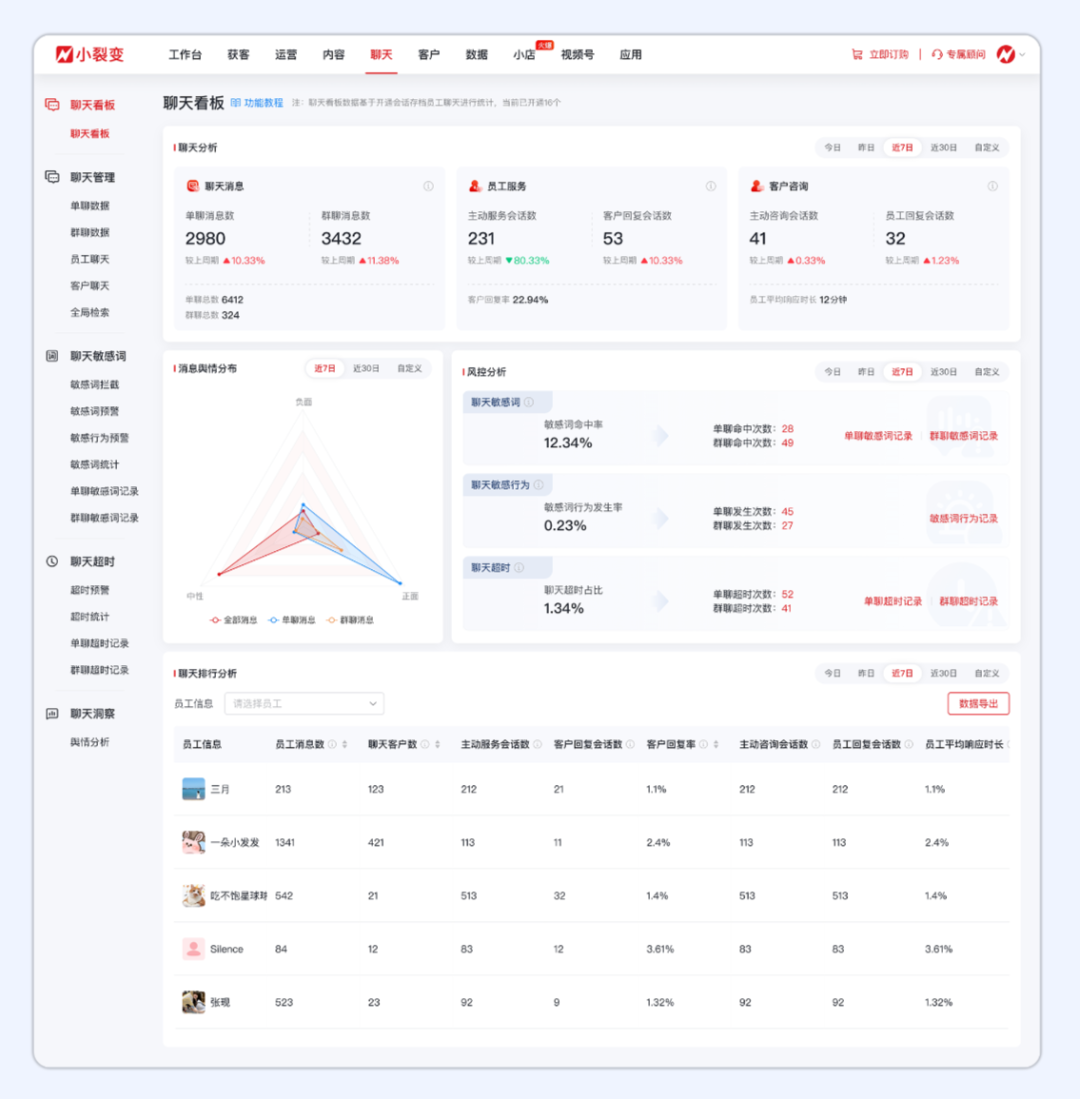Click info icon on 客户咨询 card
The width and height of the screenshot is (1080, 1099).
(992, 186)
